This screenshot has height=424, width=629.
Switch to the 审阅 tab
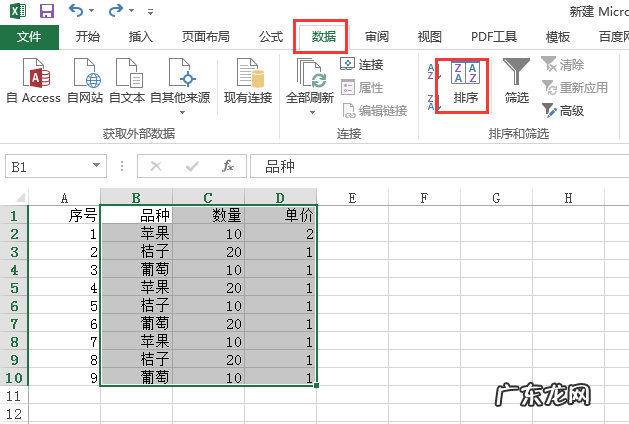pyautogui.click(x=376, y=37)
